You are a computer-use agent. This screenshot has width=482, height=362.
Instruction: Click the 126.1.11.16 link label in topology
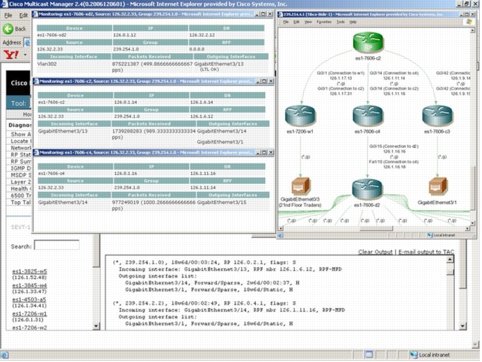[394, 94]
